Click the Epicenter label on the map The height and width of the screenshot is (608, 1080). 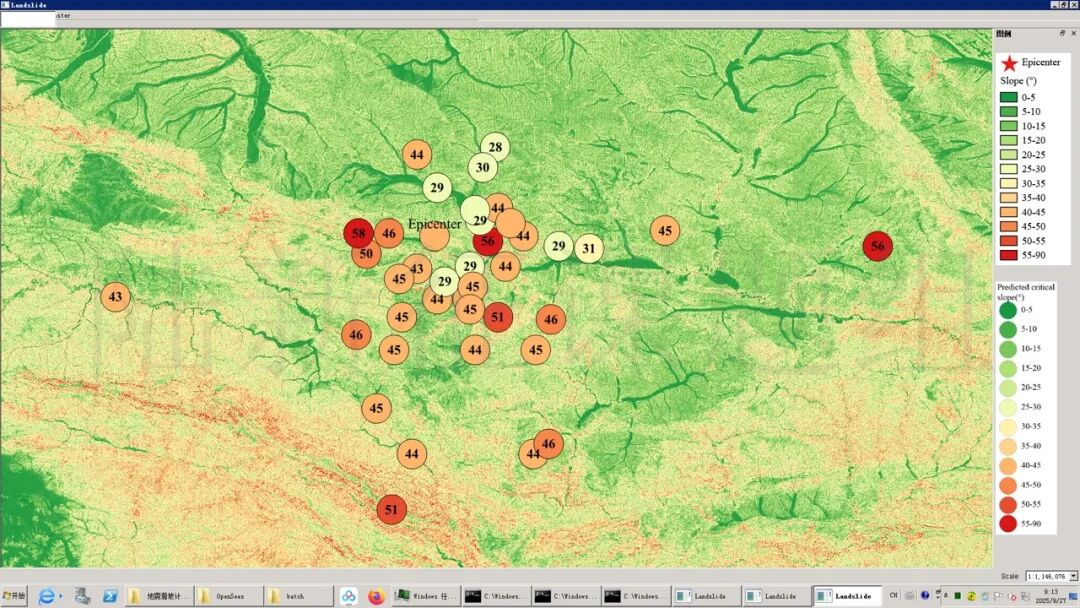pos(434,224)
